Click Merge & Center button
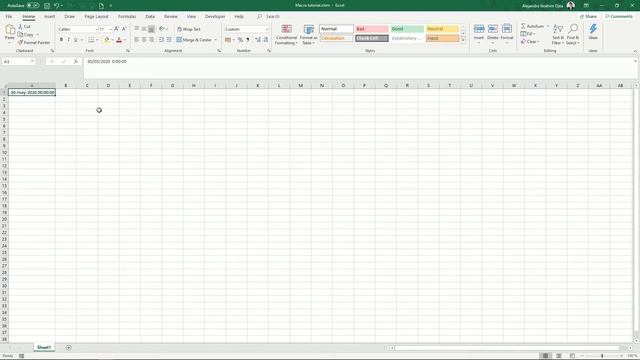The image size is (640, 360). pyautogui.click(x=194, y=40)
